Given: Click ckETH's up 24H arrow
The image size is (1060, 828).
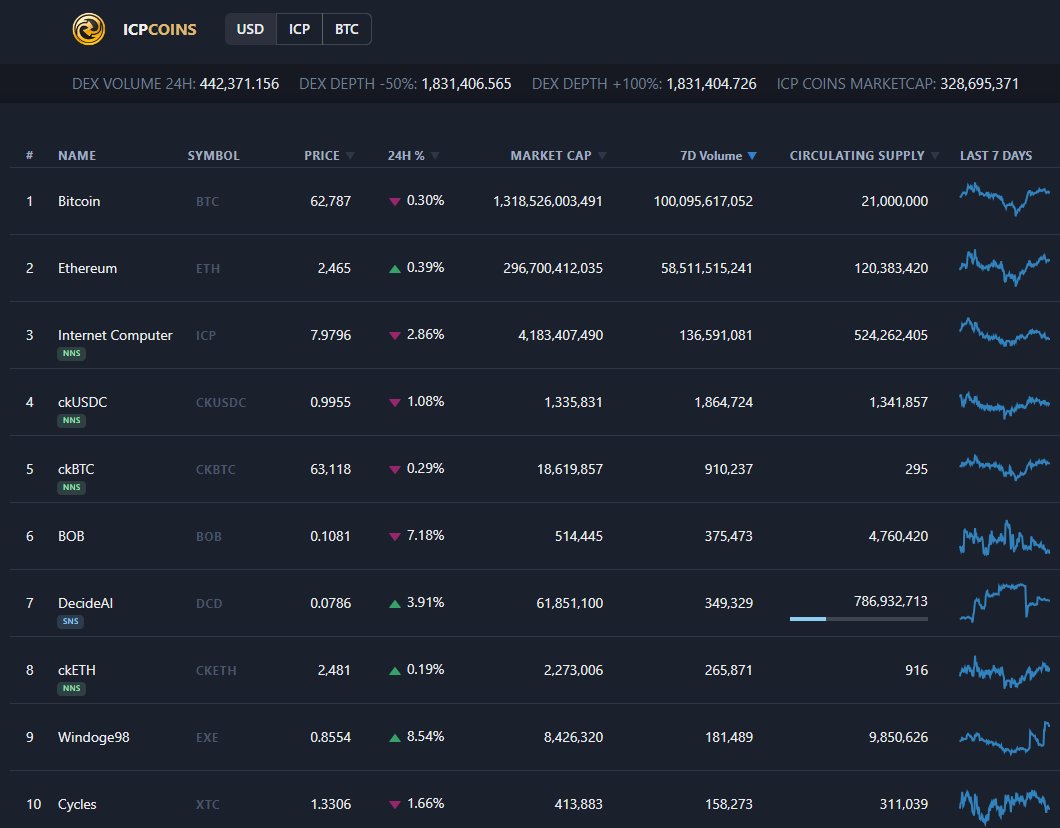Looking at the screenshot, I should [395, 671].
